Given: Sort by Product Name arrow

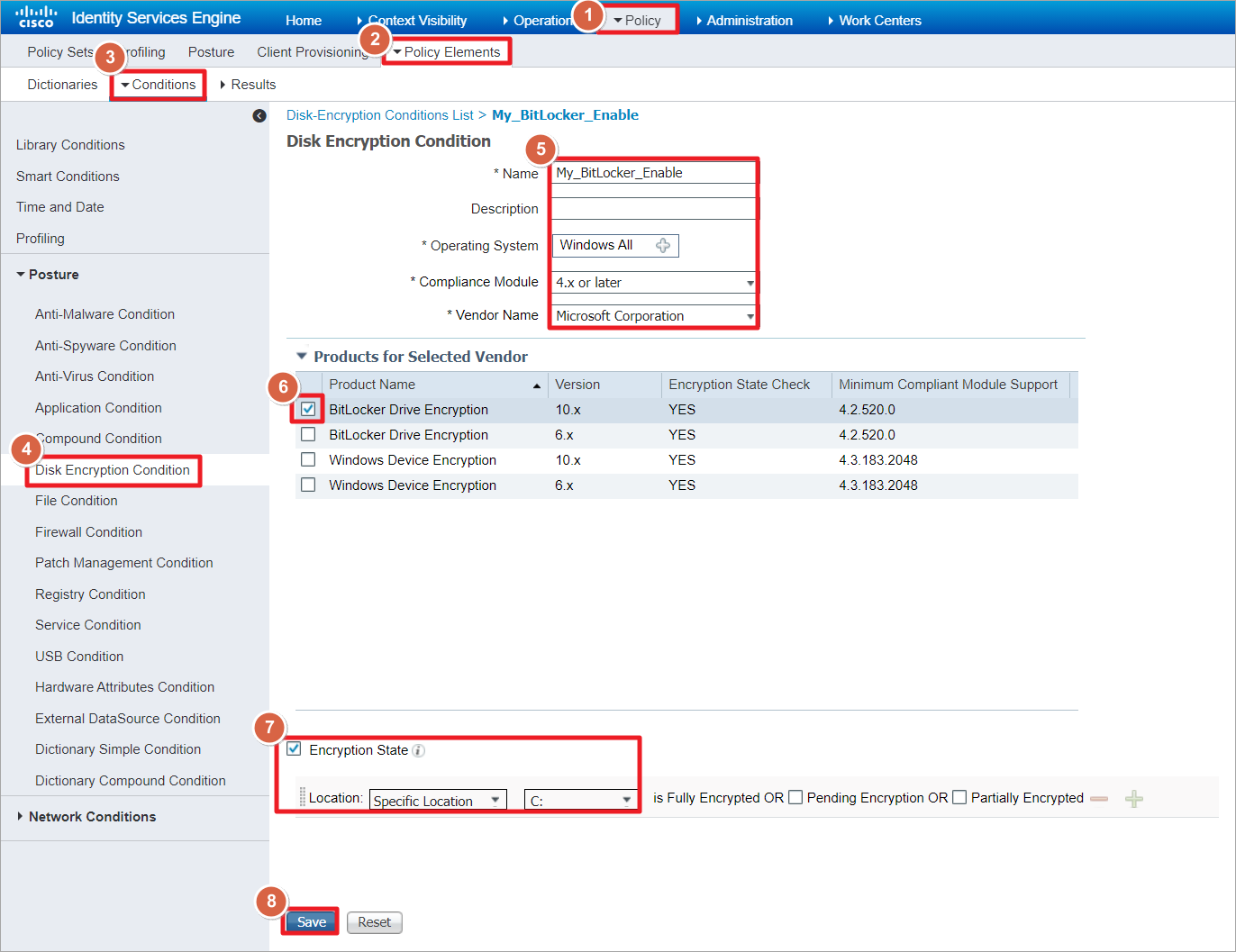Looking at the screenshot, I should point(537,385).
